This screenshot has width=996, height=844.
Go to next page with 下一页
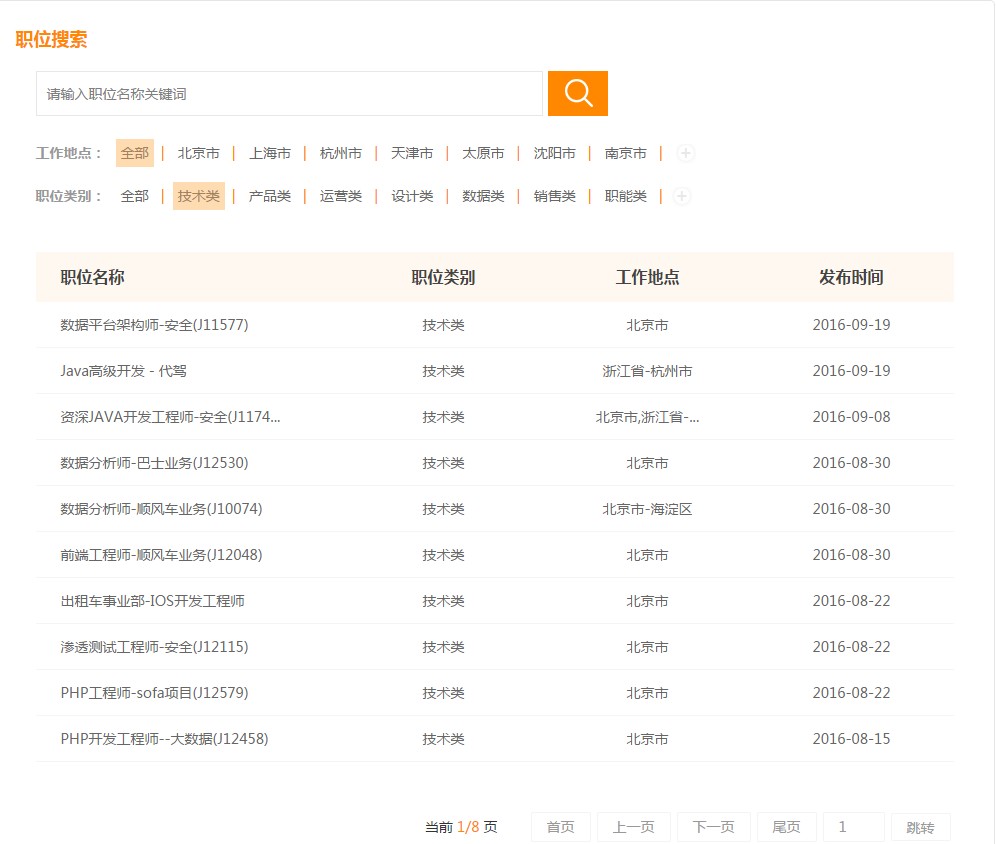pos(713,827)
